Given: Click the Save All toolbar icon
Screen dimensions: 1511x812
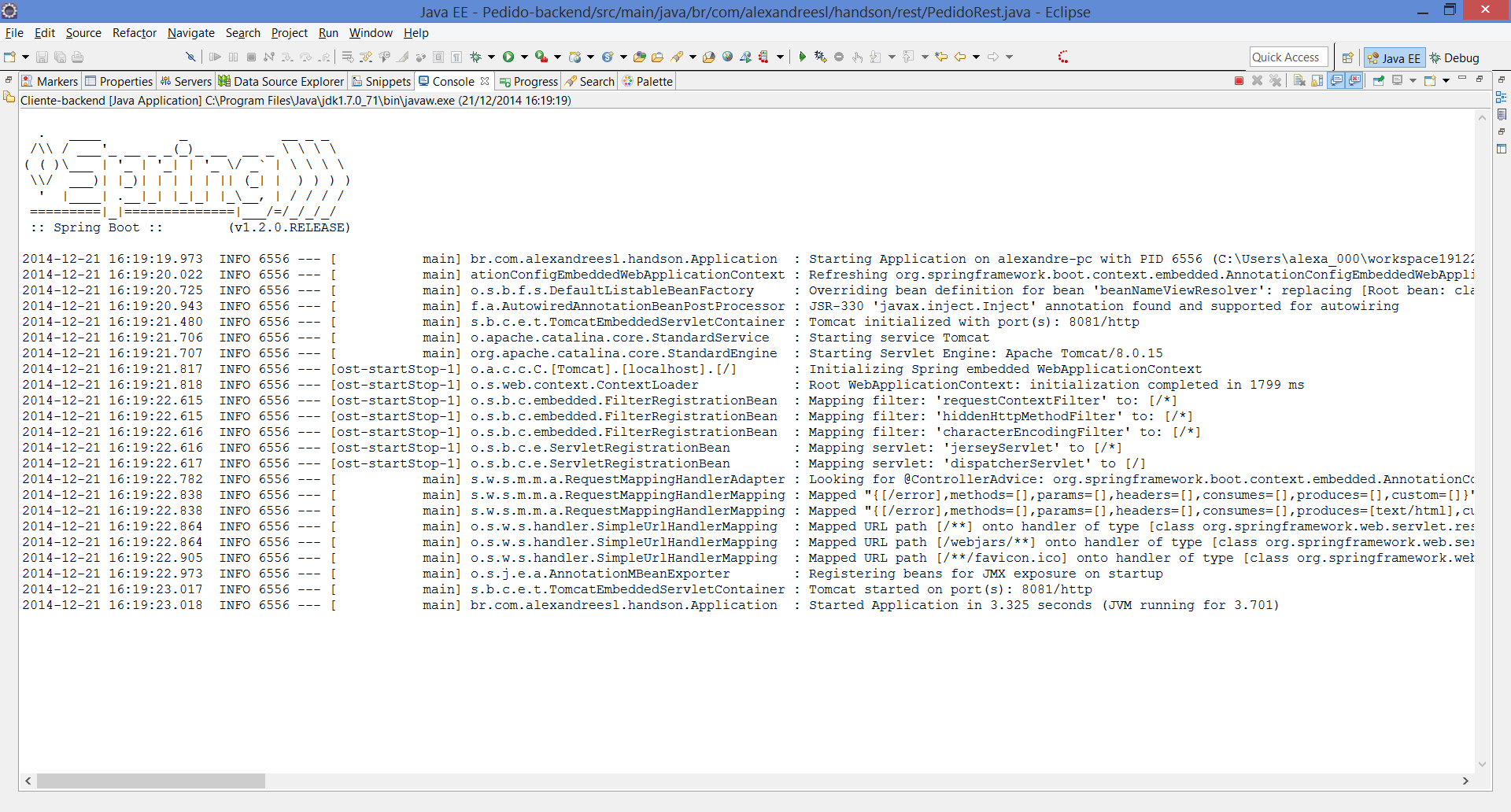Looking at the screenshot, I should [60, 57].
